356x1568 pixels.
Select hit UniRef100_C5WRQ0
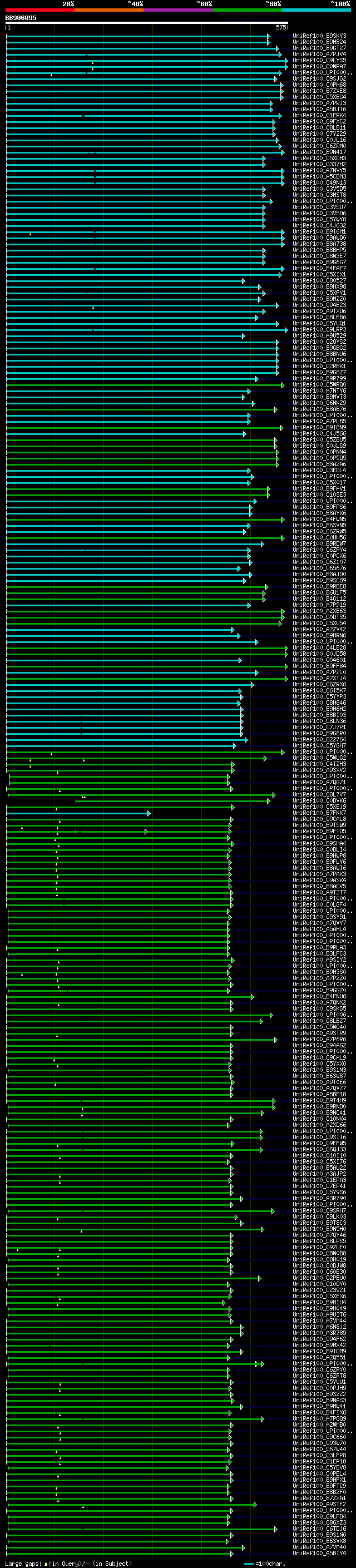[x=319, y=385]
